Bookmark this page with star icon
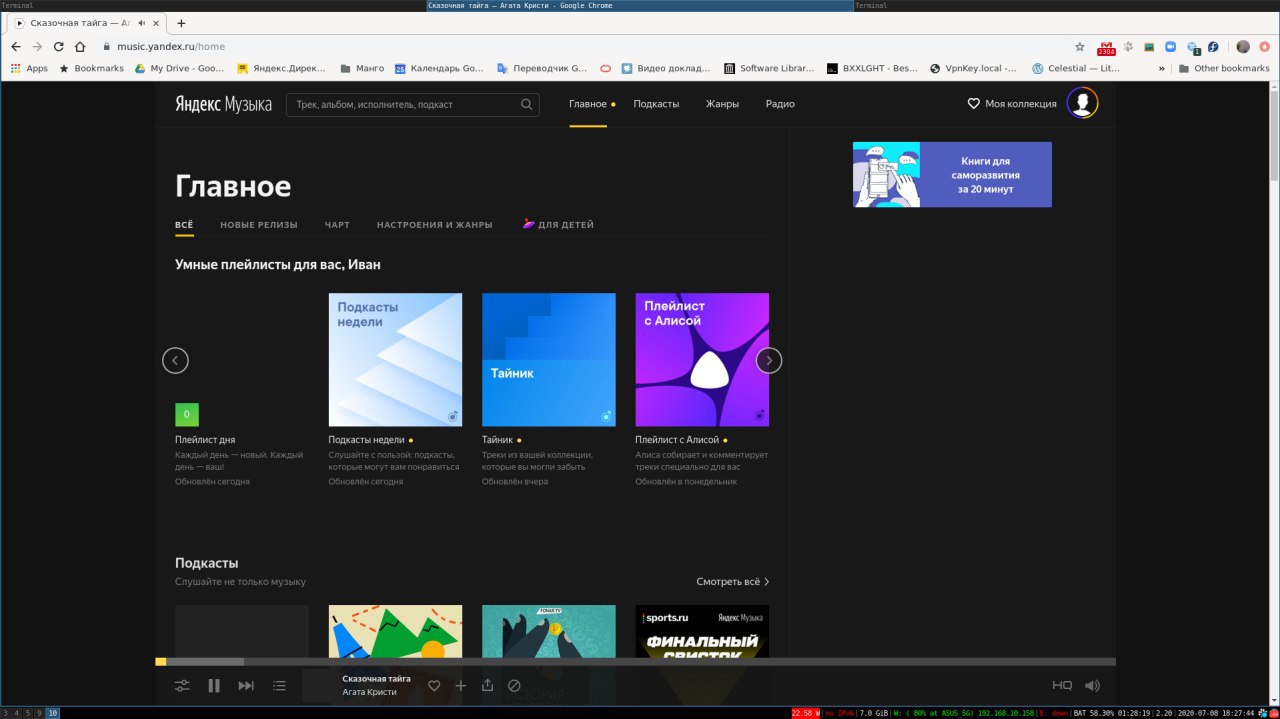 pyautogui.click(x=1080, y=46)
